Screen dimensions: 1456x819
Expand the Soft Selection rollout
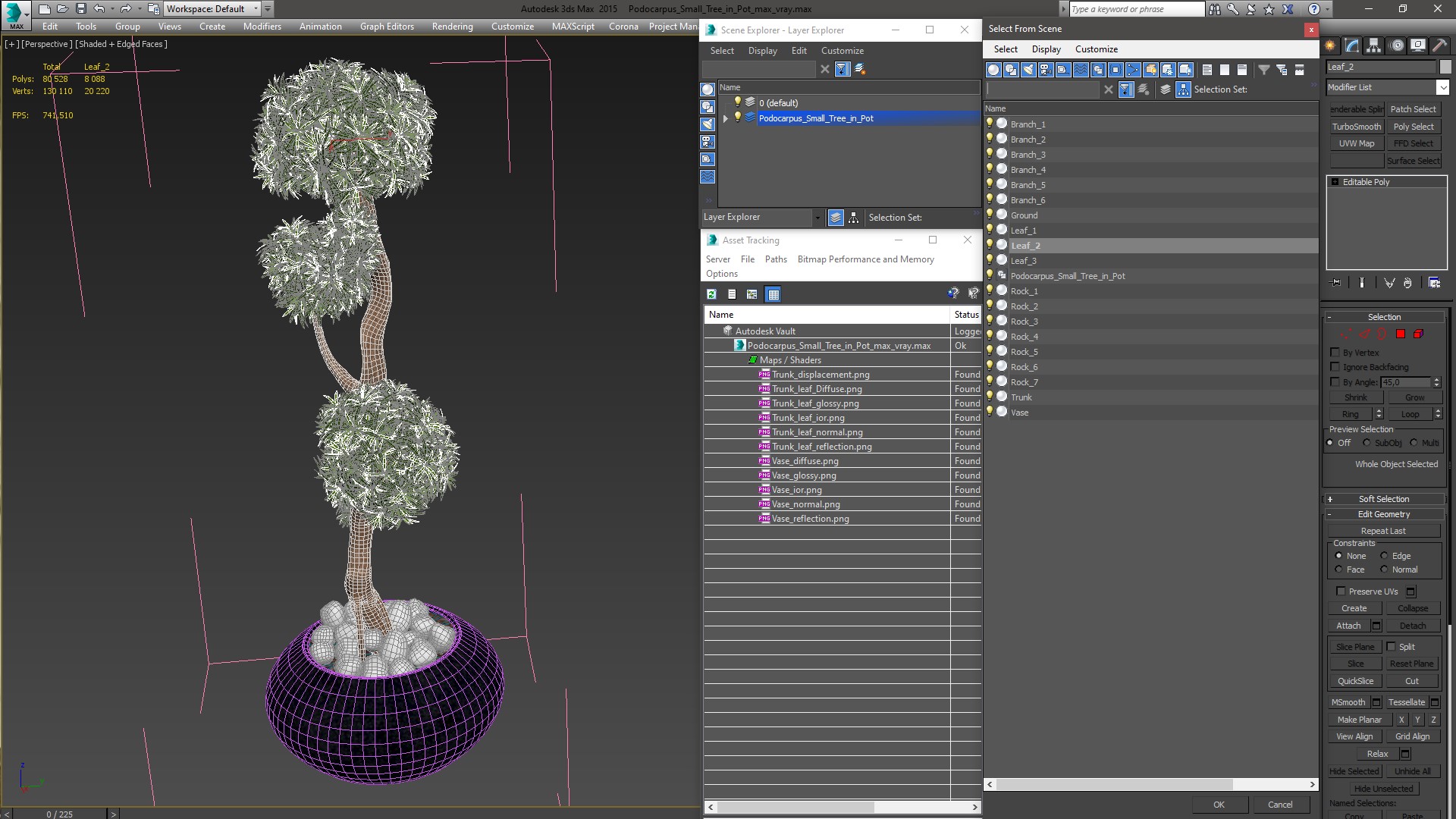[1383, 499]
